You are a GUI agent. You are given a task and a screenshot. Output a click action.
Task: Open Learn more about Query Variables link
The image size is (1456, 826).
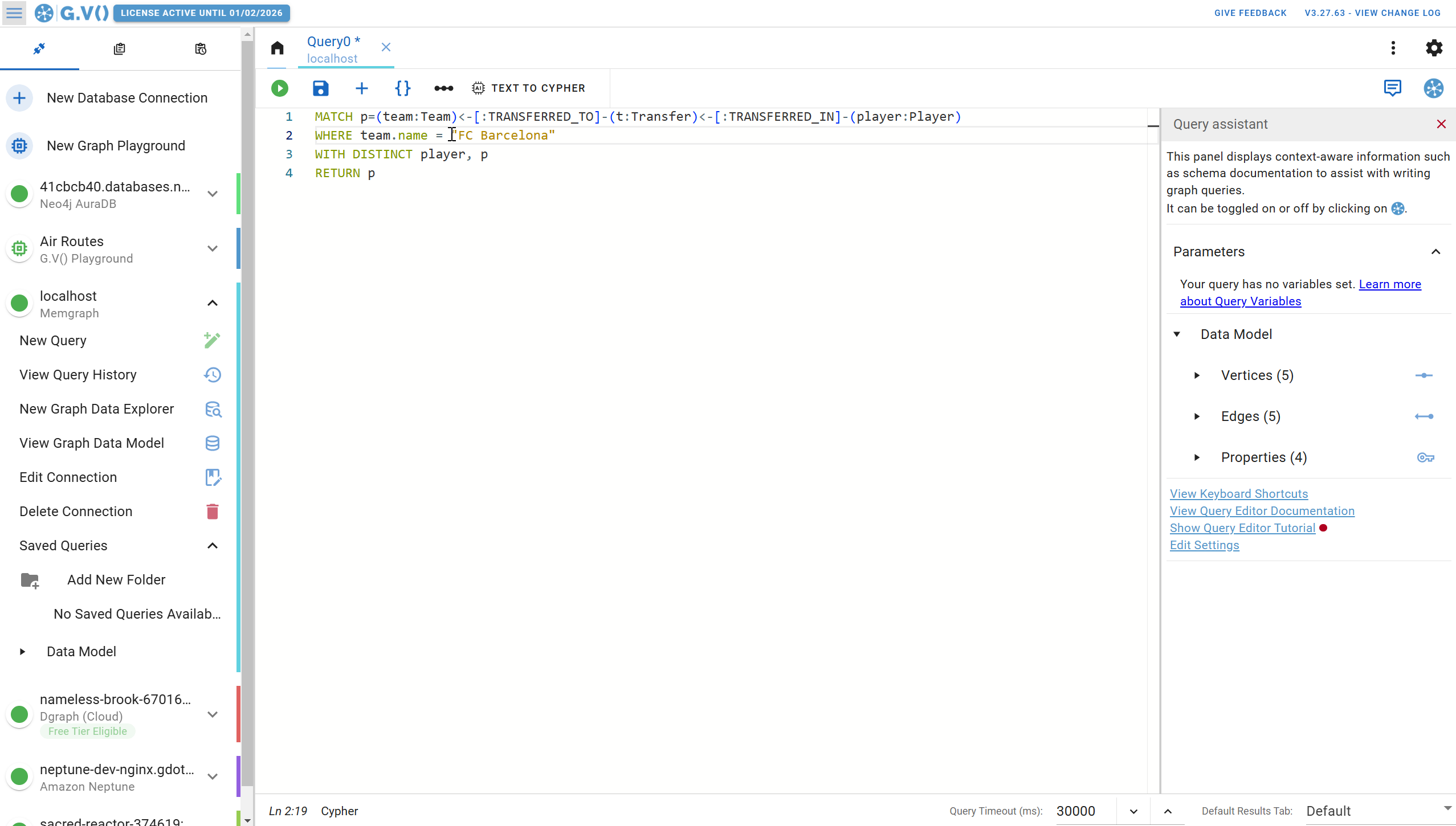tap(1300, 293)
